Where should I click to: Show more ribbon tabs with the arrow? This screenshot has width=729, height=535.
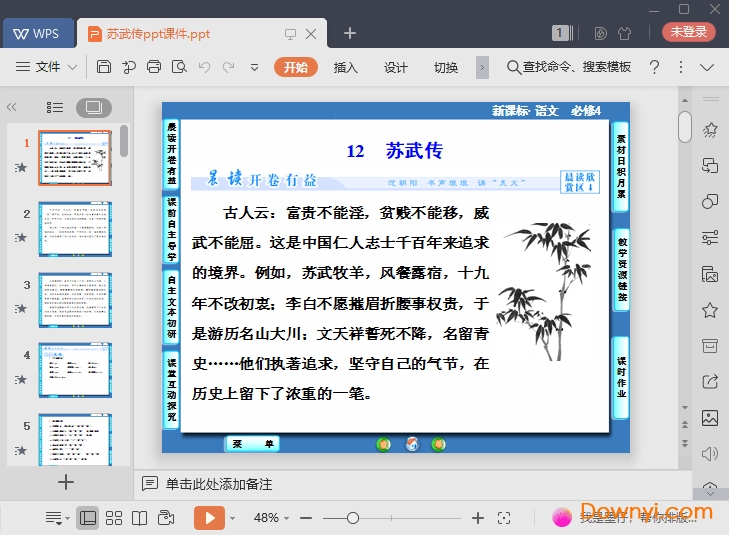[x=482, y=67]
